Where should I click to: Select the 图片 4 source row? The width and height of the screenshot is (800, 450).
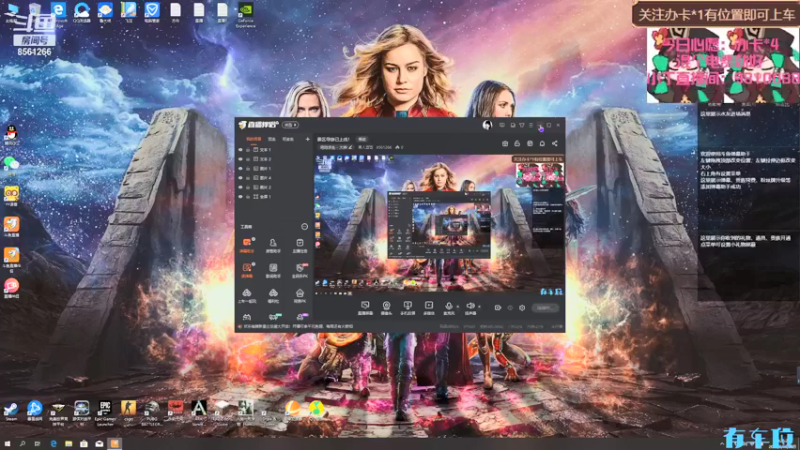[273, 178]
